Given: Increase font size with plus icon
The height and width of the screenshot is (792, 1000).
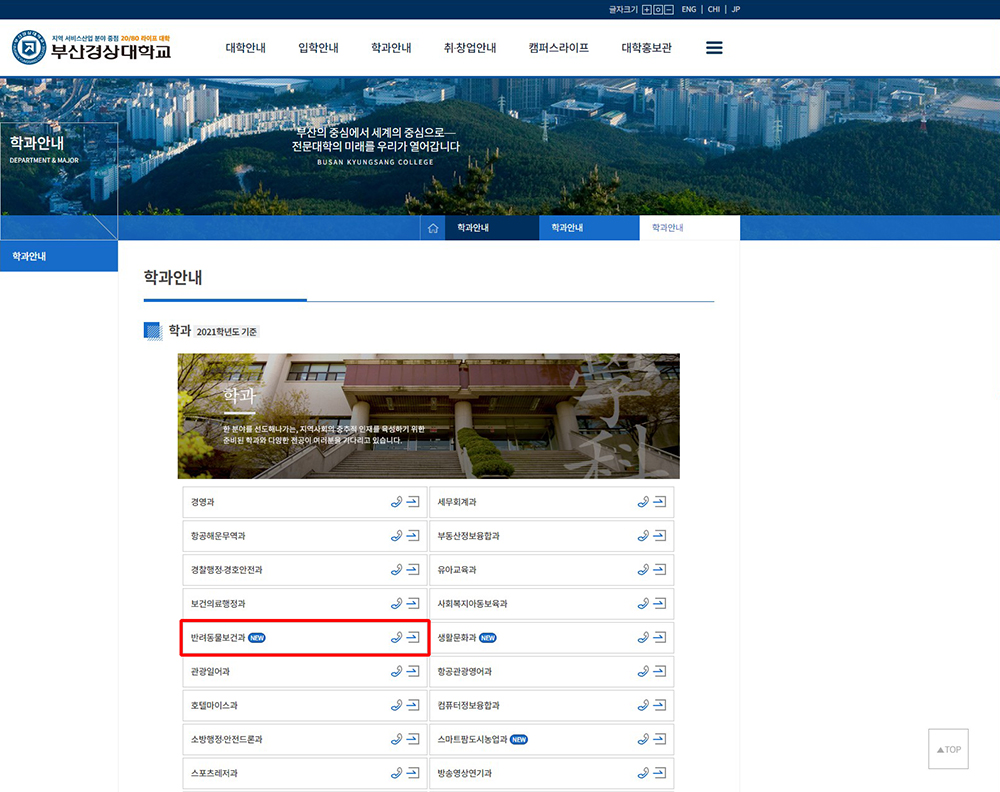Looking at the screenshot, I should coord(647,10).
